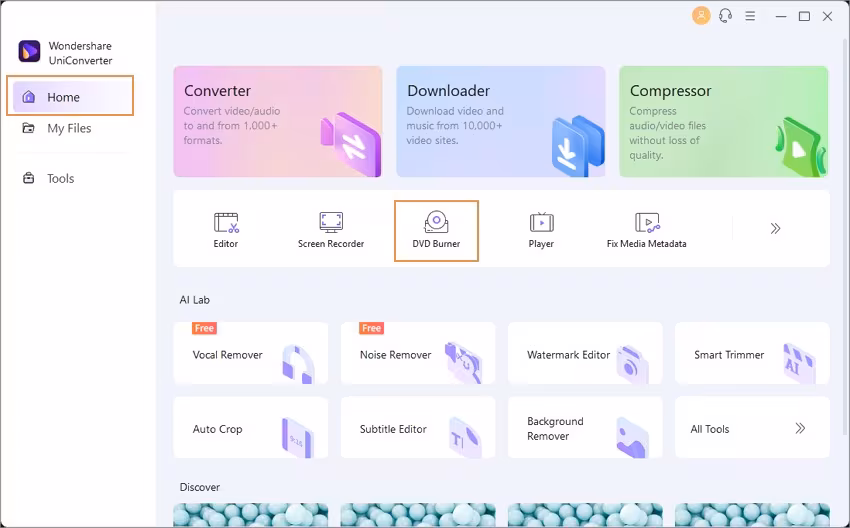Click the Tools toolbox icon
The width and height of the screenshot is (850, 528).
28,178
